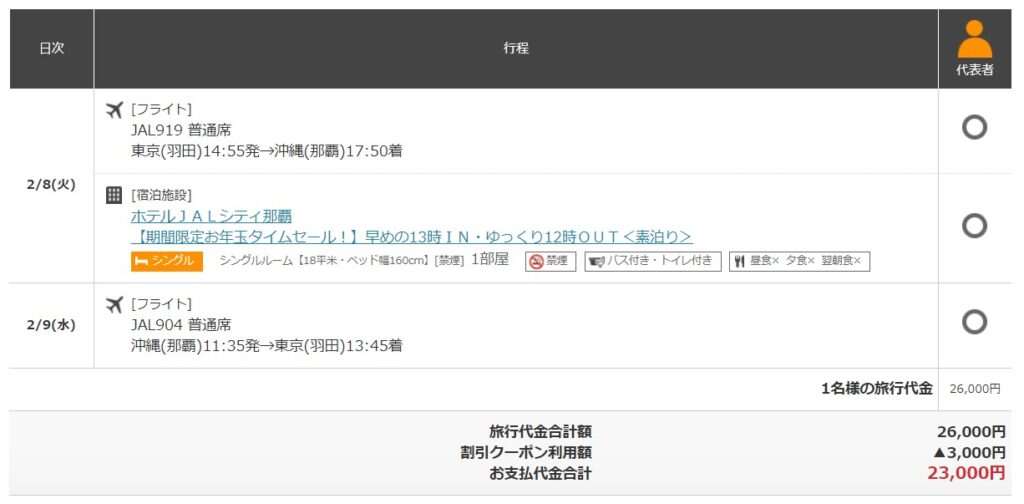Click the total amount 26,000円 in summary
The height and width of the screenshot is (504, 1024).
970,432
